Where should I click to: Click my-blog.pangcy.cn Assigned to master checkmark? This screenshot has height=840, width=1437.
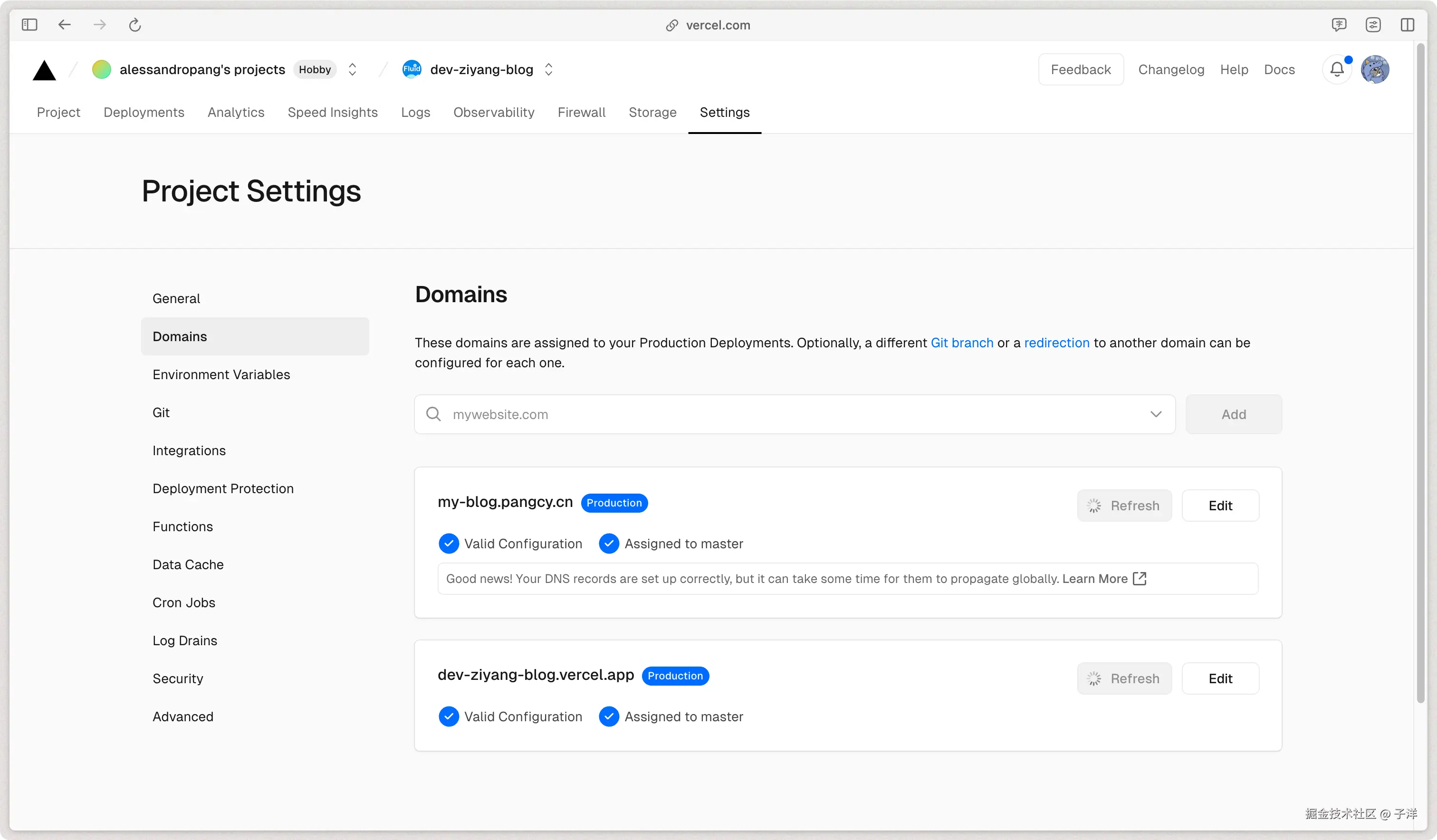pos(609,544)
